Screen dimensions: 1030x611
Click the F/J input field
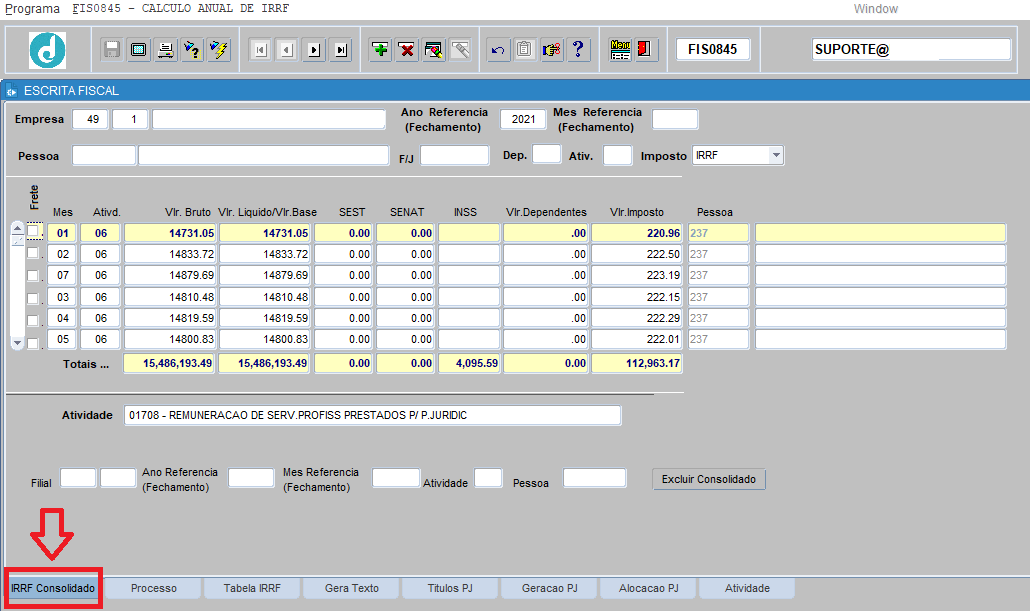455,156
